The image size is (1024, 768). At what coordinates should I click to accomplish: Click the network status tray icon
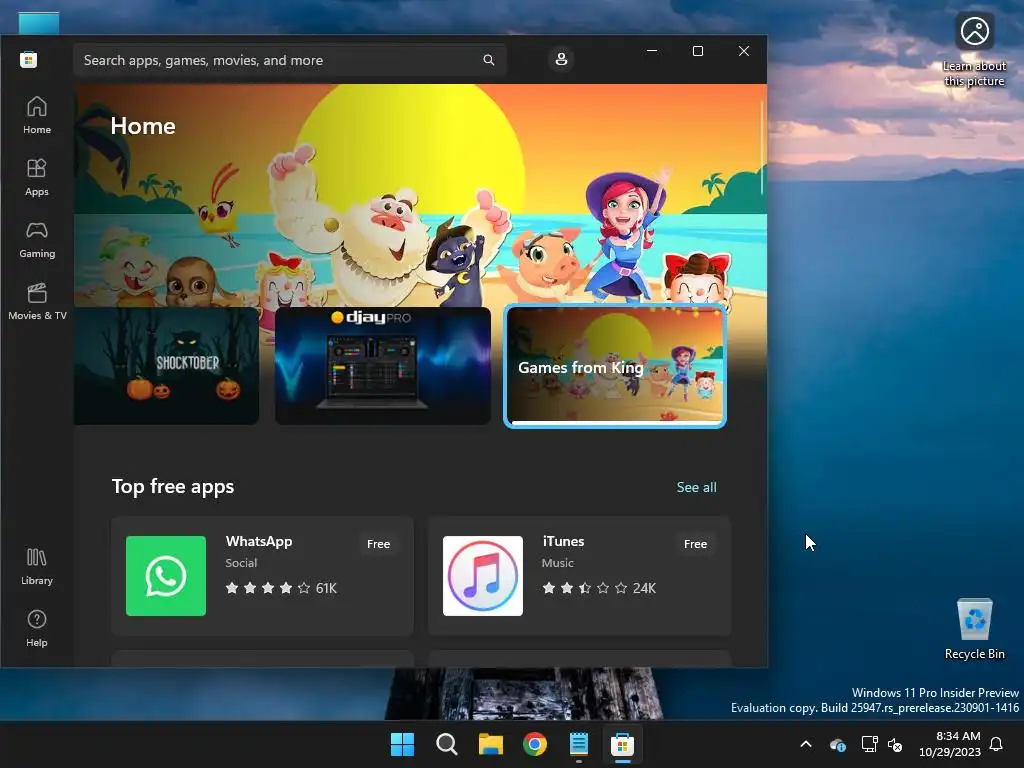point(869,744)
